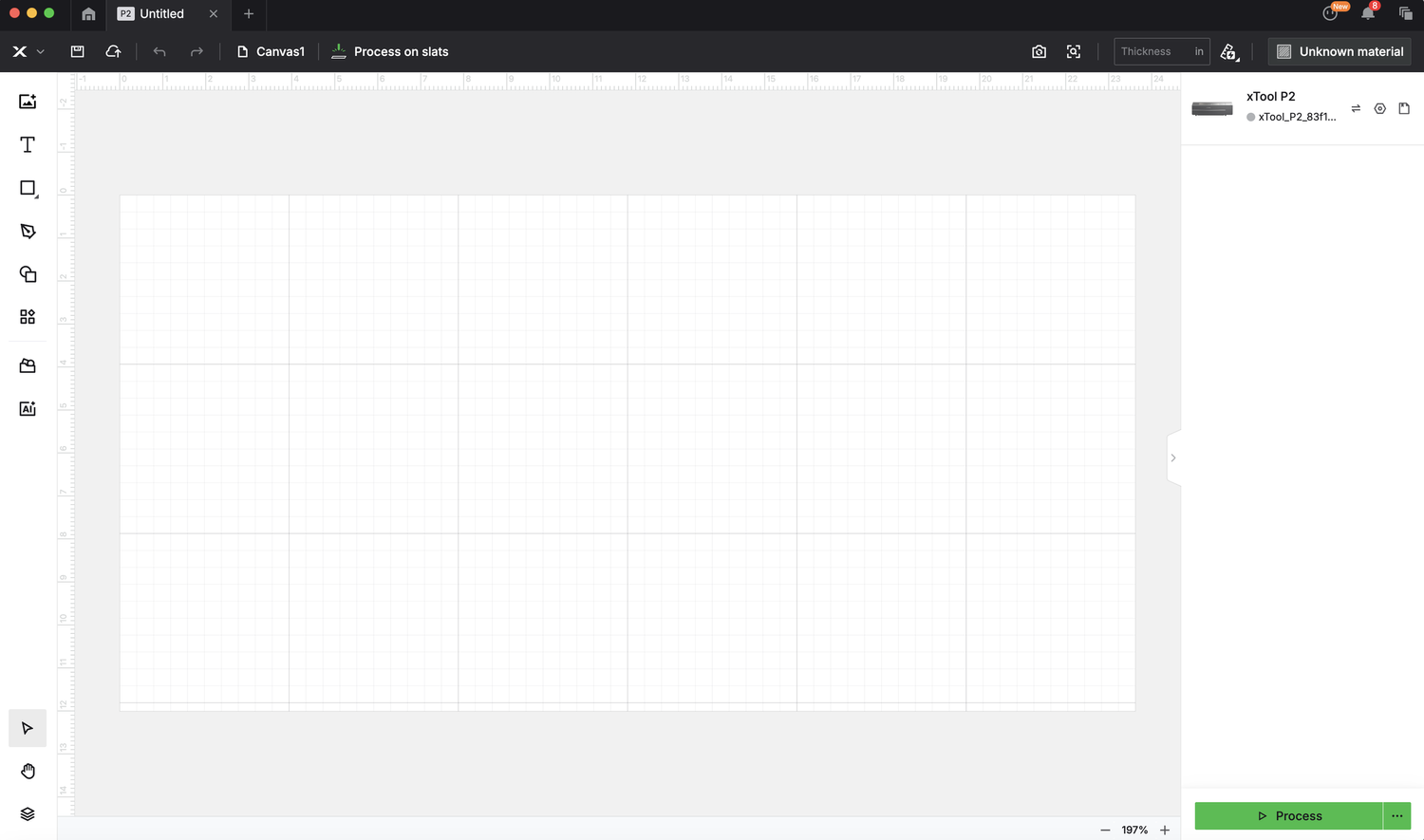Screen dimensions: 1424x840
Task: Close the Untitled tab
Action: 214,14
